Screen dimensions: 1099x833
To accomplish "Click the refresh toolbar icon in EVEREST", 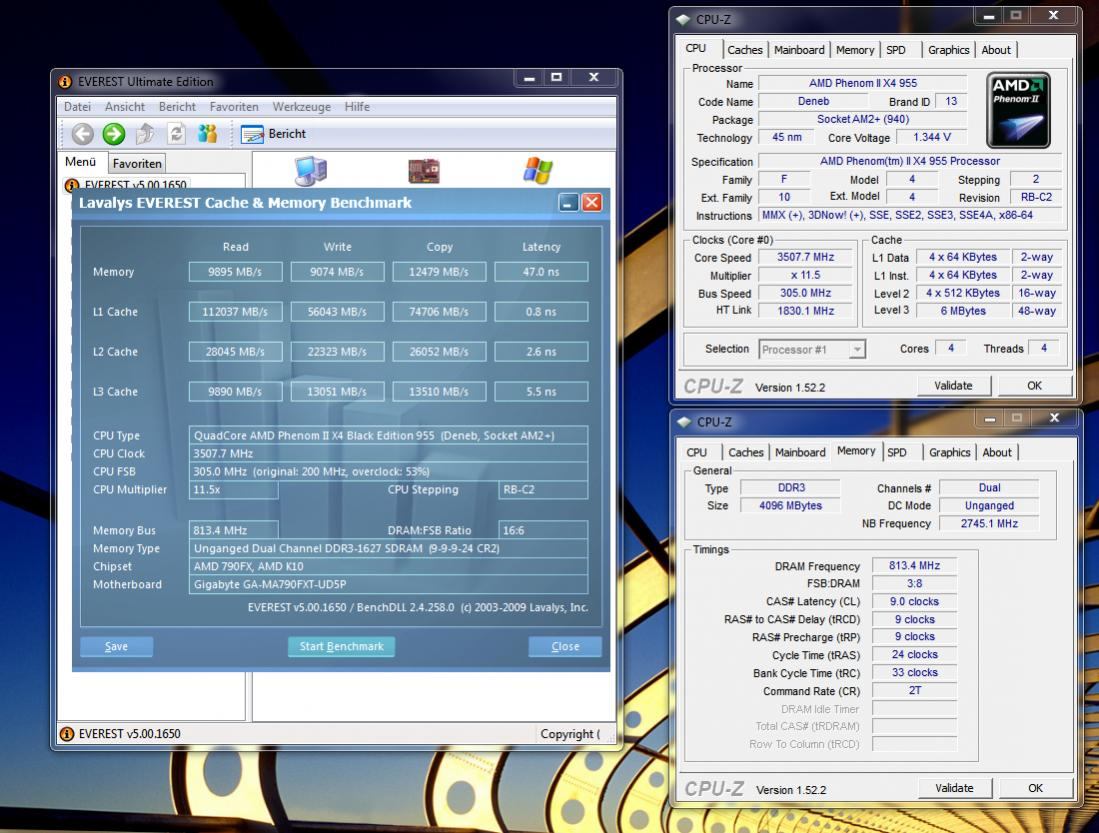I will (x=177, y=133).
